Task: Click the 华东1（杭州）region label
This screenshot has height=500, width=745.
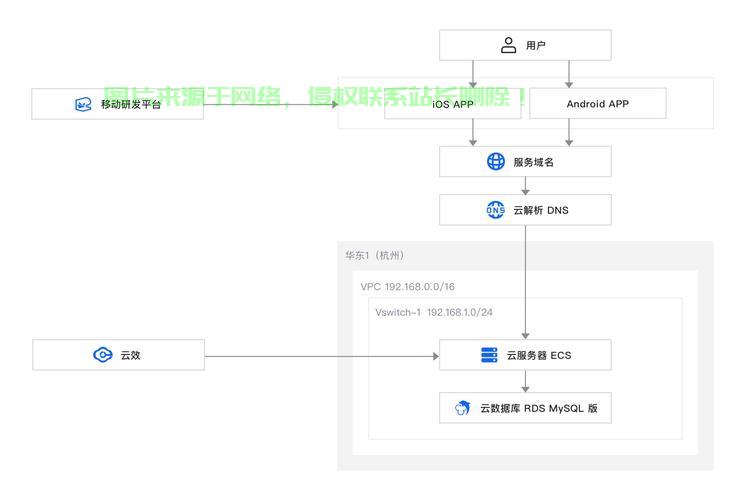Action: coord(375,256)
